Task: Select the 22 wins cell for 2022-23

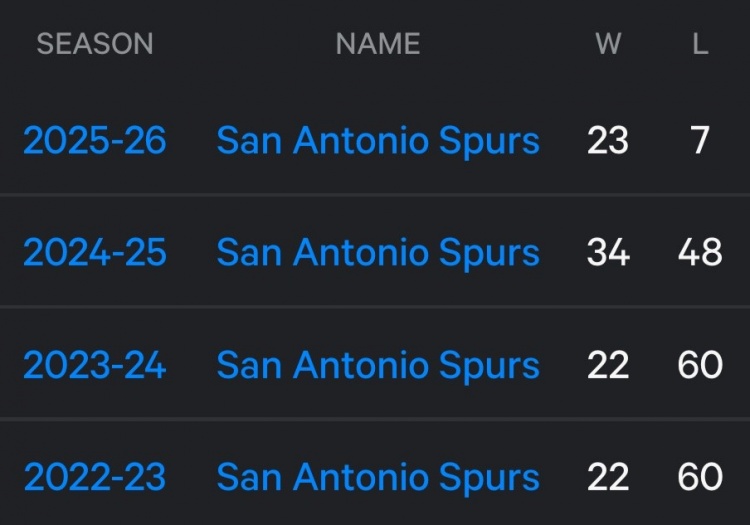Action: [608, 477]
